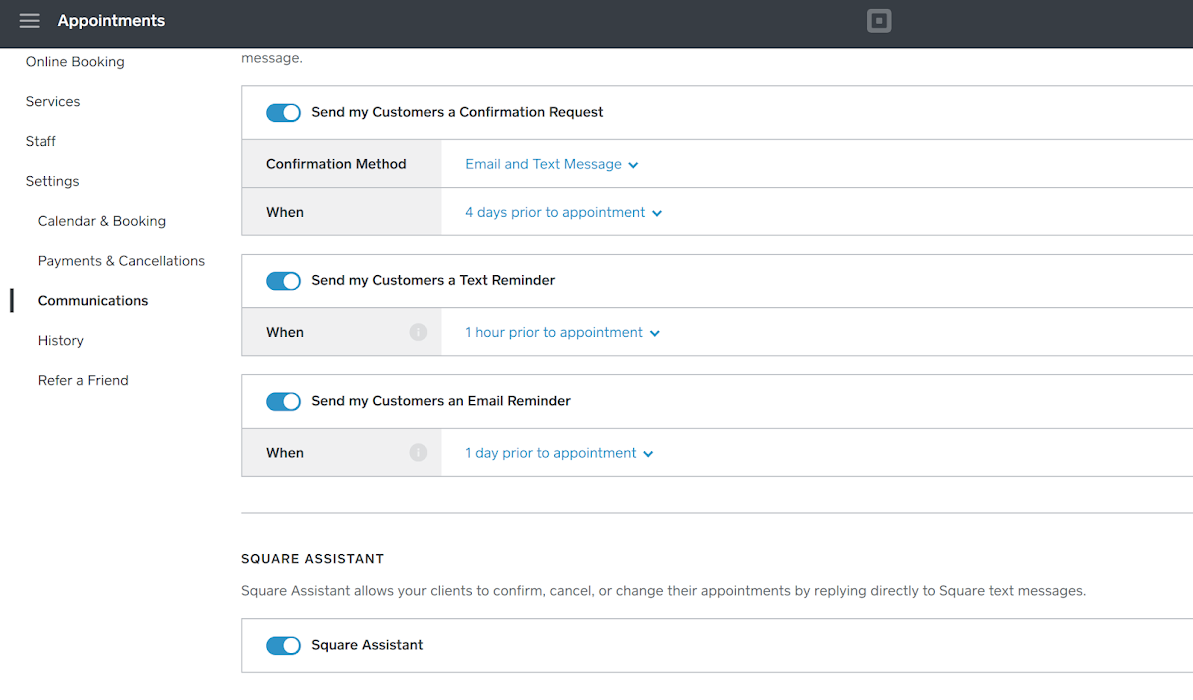Open Payments & Cancellations settings
Image resolution: width=1193 pixels, height=700 pixels.
[x=121, y=260]
